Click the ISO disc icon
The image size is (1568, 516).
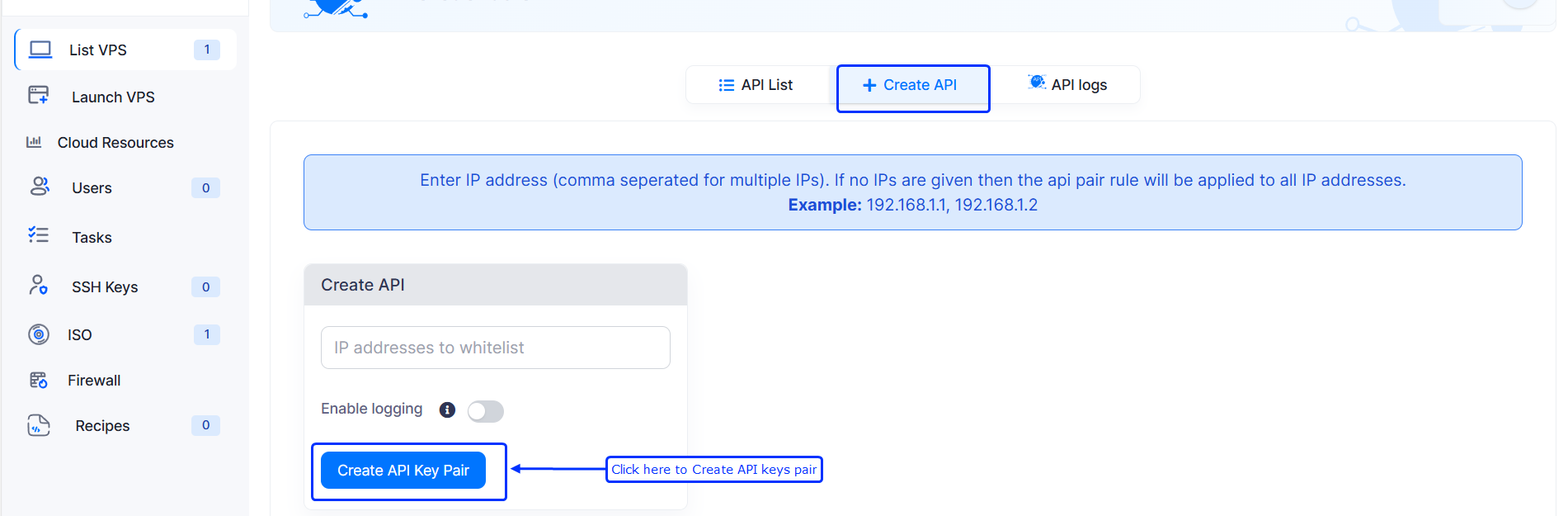coord(39,334)
